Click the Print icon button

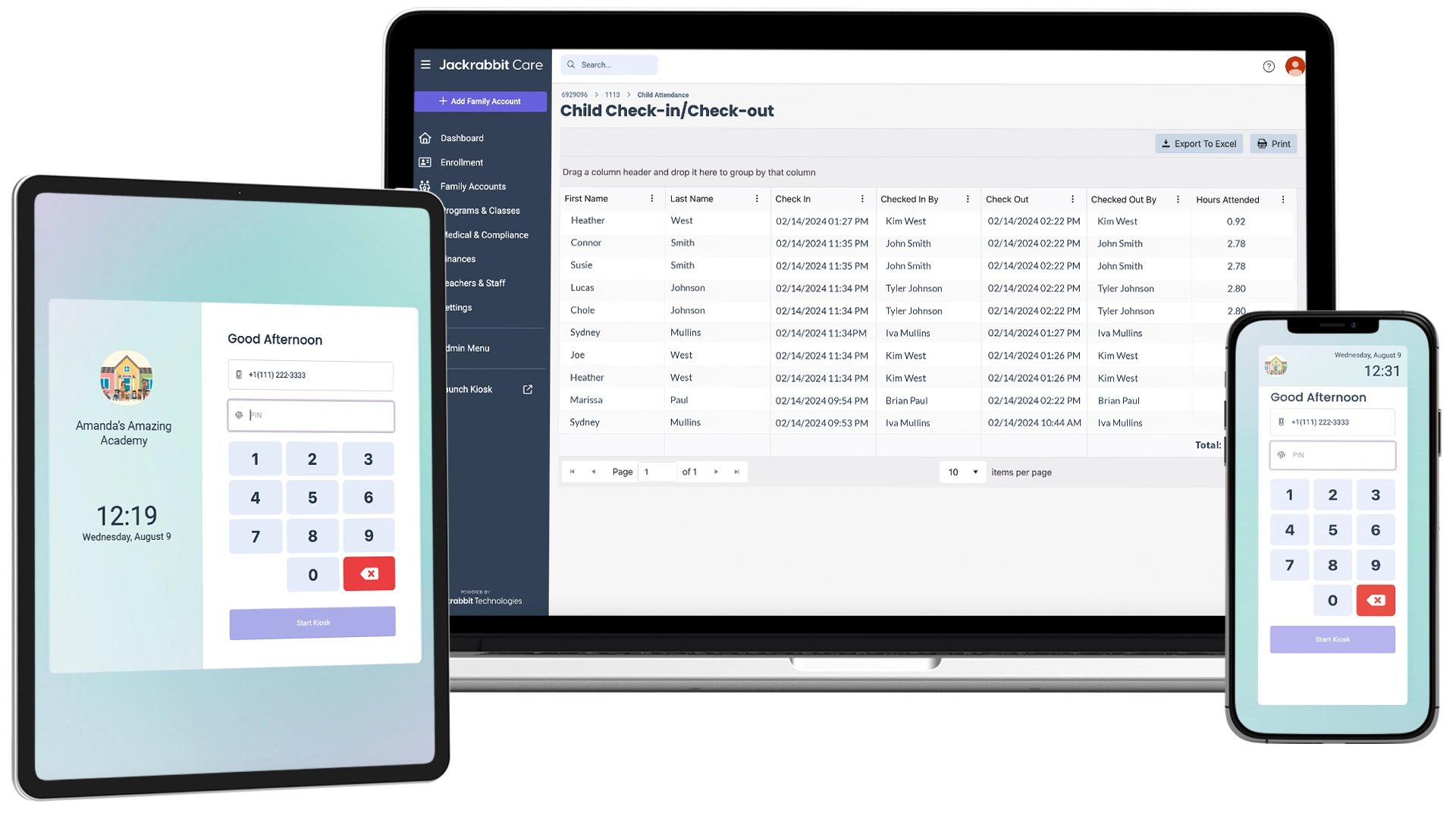pos(1274,143)
